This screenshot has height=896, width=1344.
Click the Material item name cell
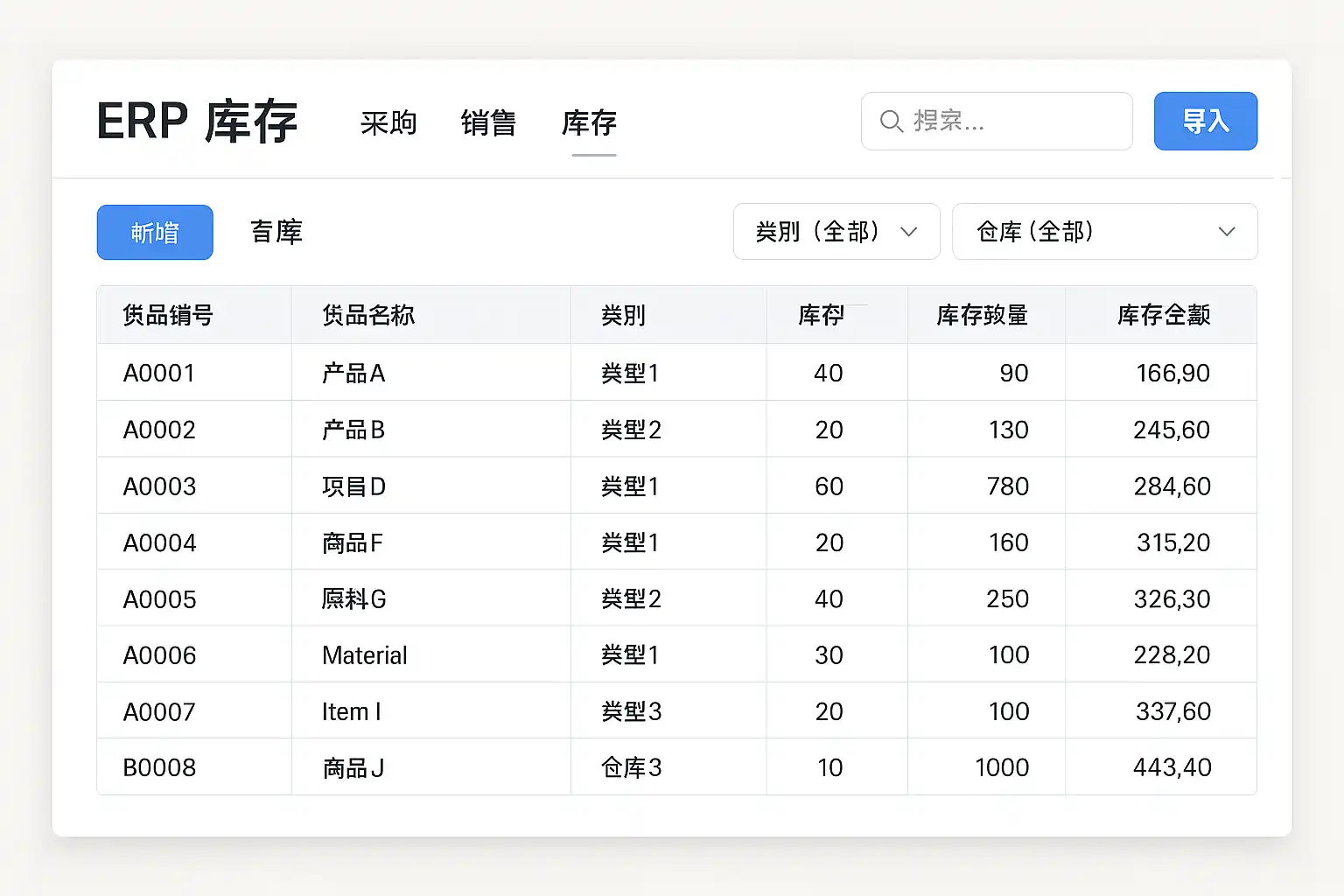point(365,655)
